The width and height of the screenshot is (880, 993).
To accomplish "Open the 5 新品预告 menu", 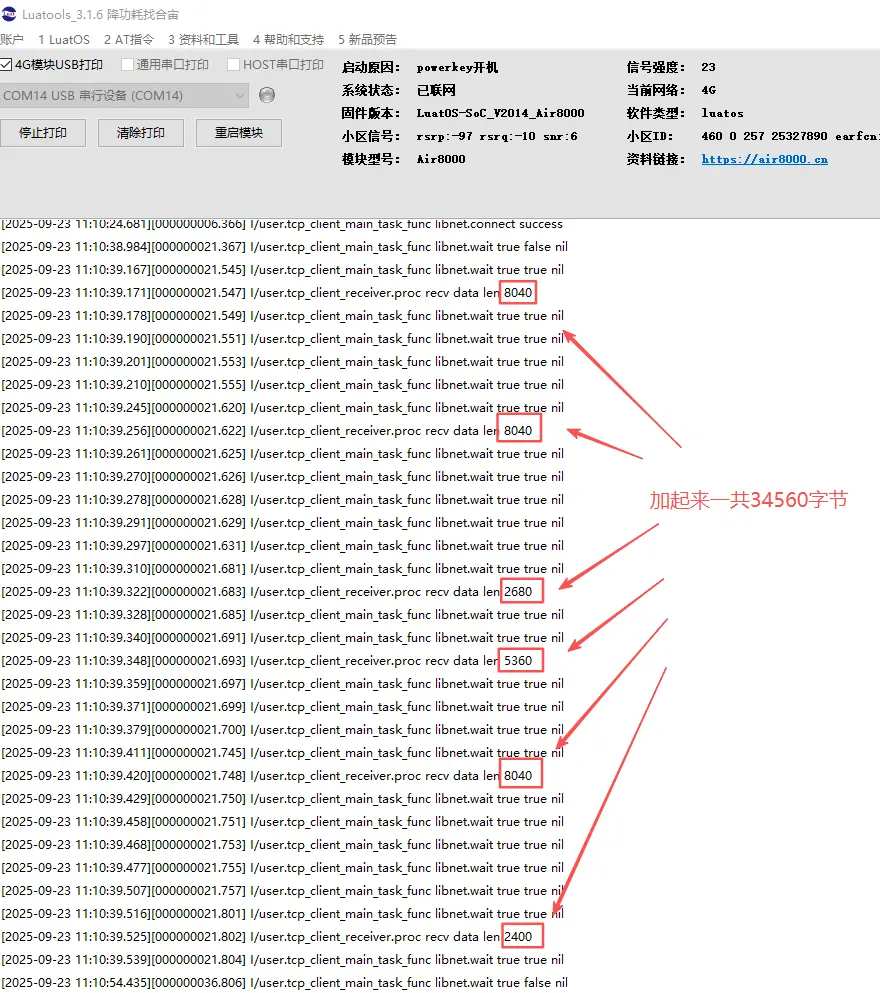I will pos(367,39).
